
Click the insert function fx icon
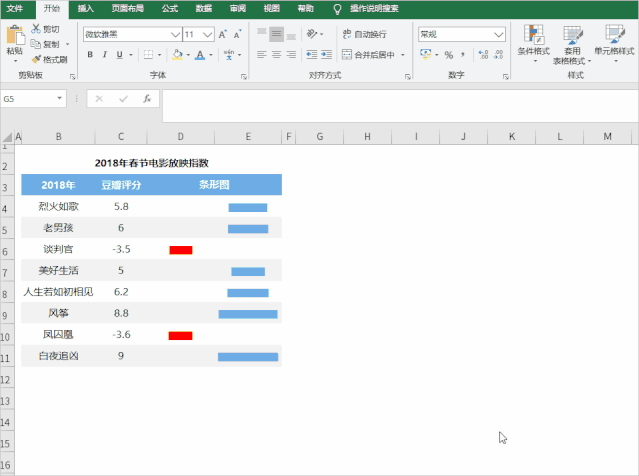tap(147, 99)
